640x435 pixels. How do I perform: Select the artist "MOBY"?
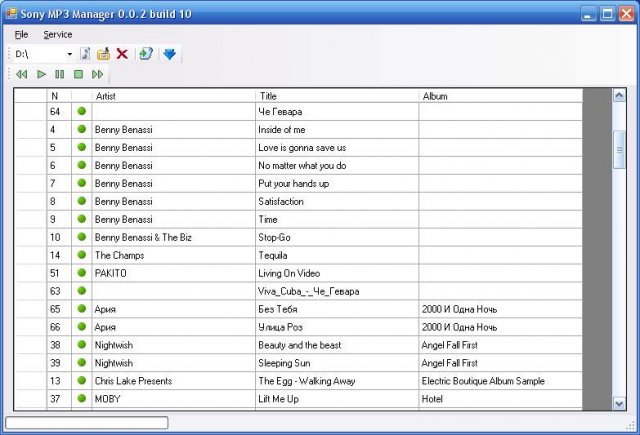coord(108,399)
